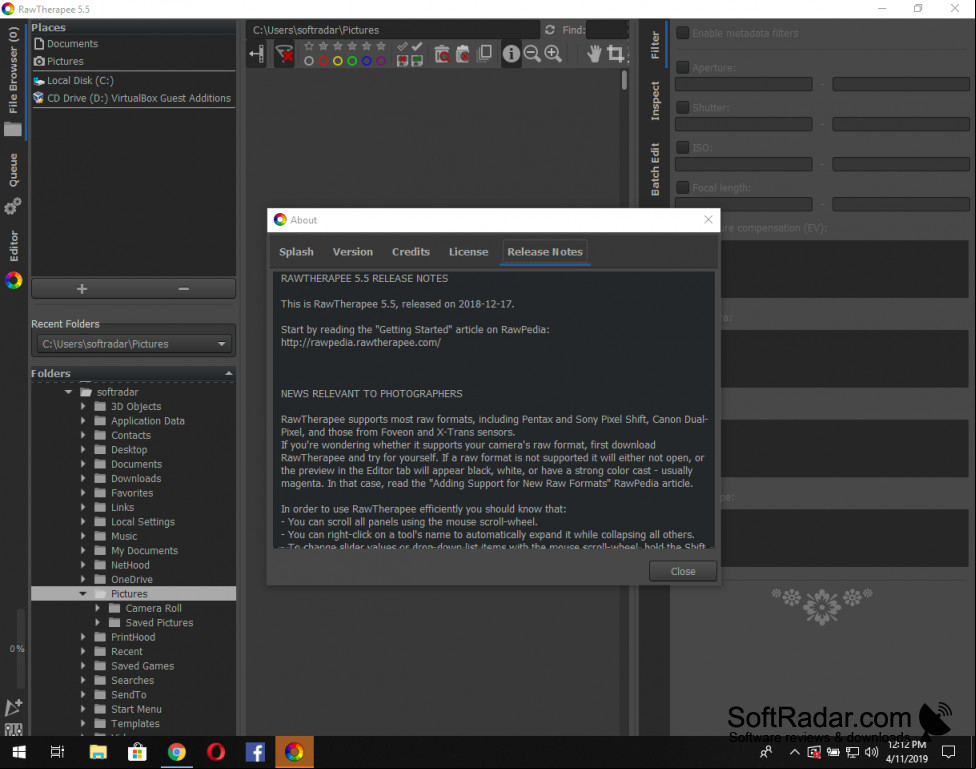Screen dimensions: 976x769
Task: Show recently saved images icon
Action: click(x=417, y=61)
